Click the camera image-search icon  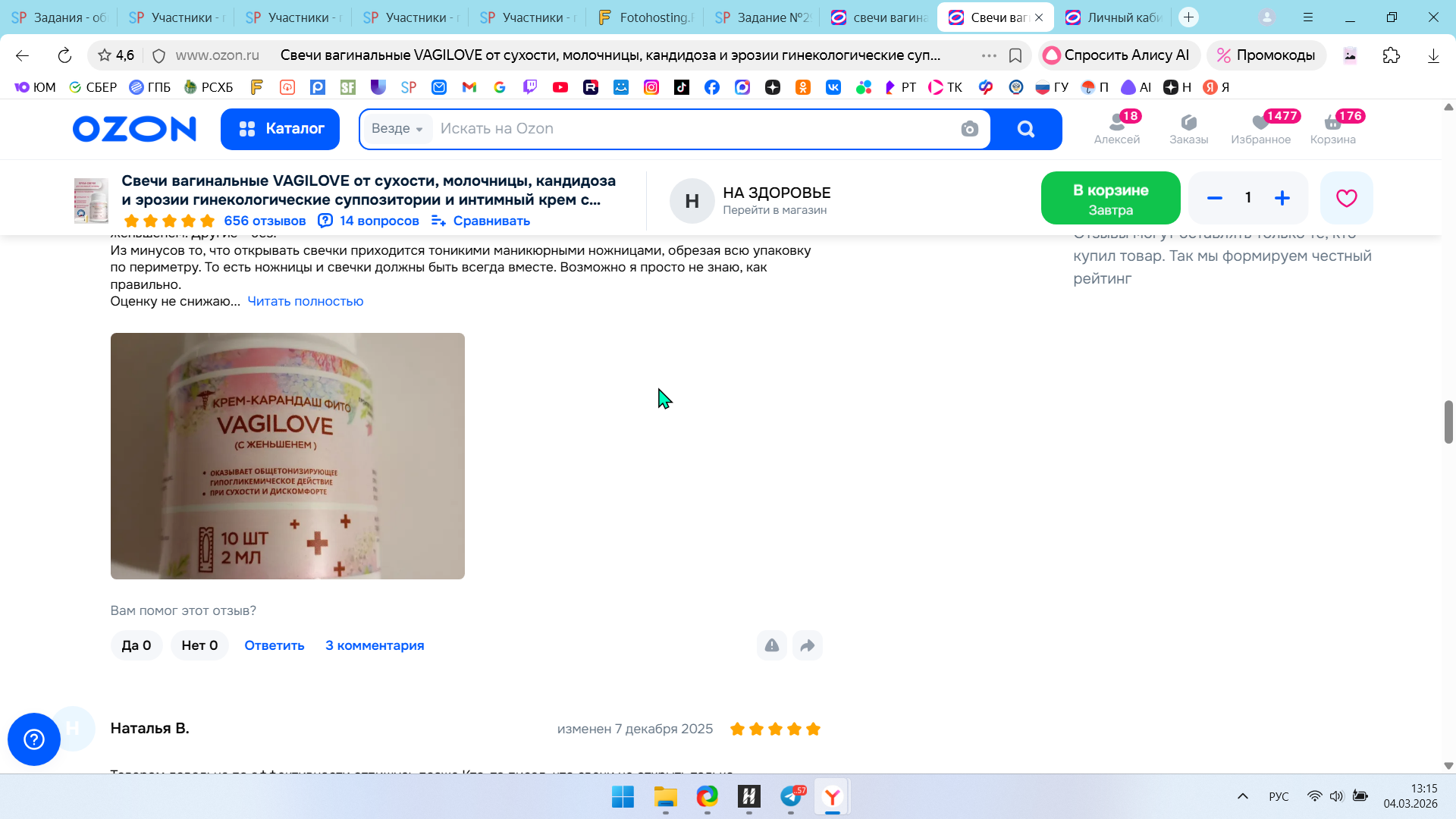(x=969, y=129)
